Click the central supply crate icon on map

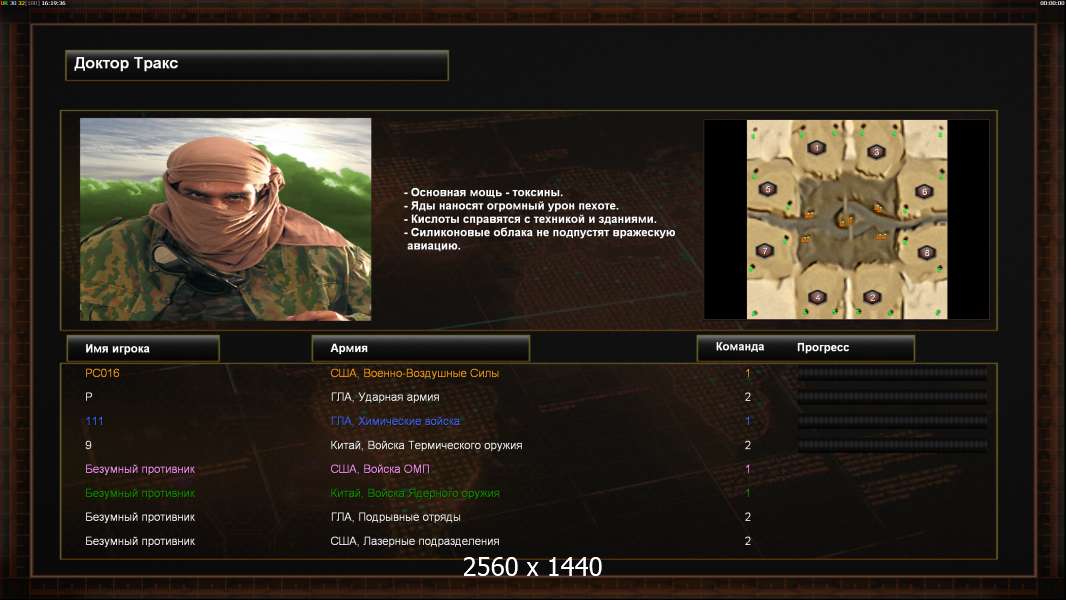pos(846,220)
